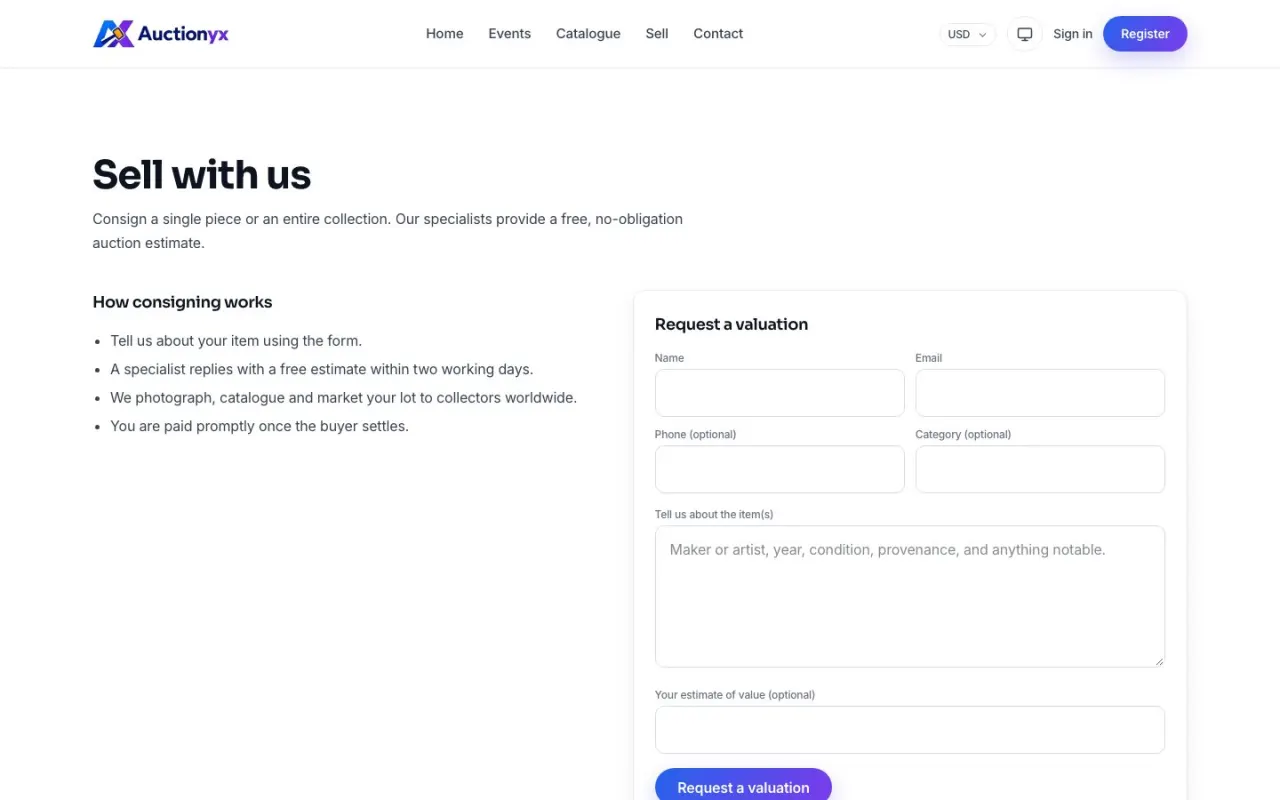Click the Register button
Viewport: 1280px width, 800px height.
(x=1145, y=34)
